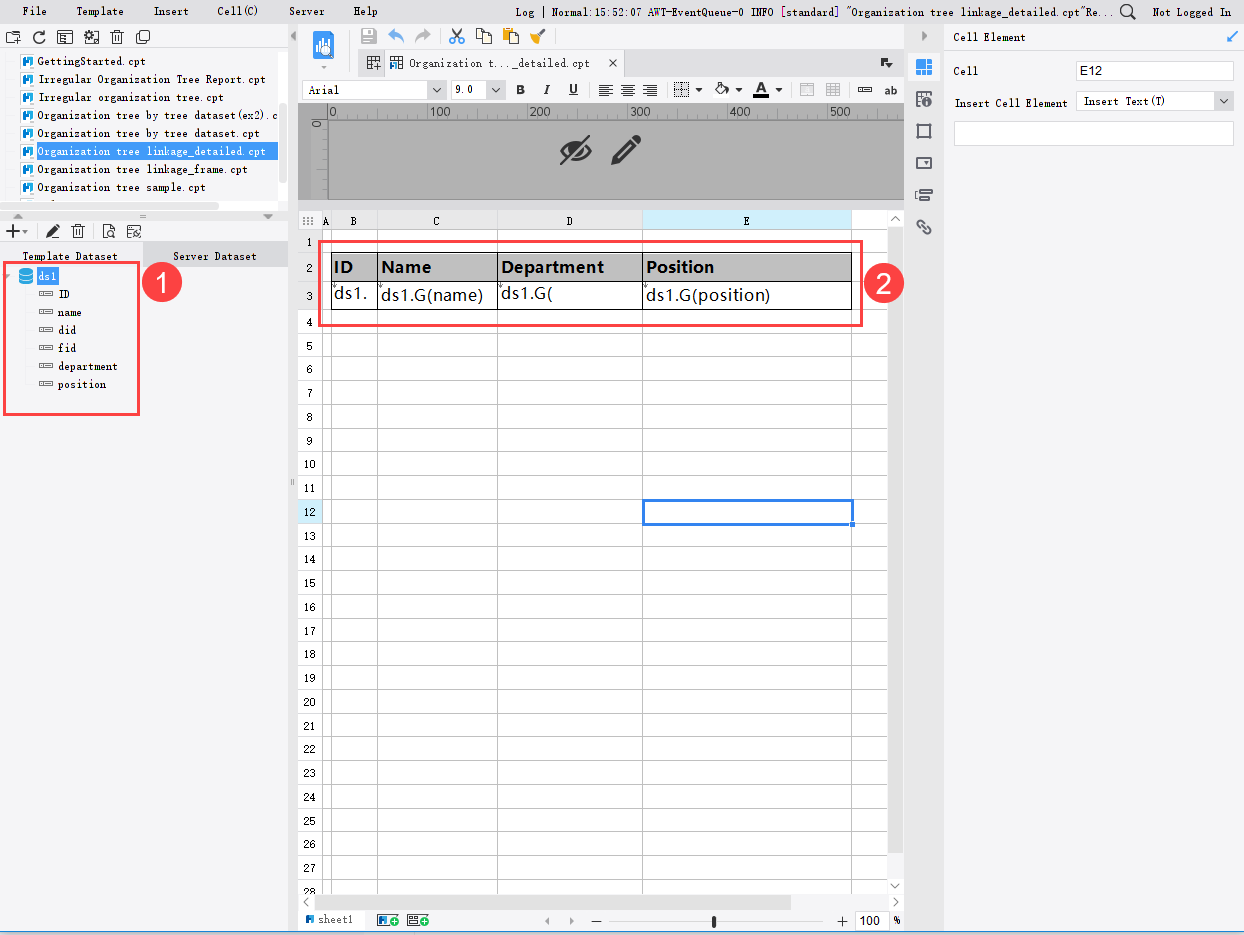Click the hyperlink chain icon in right sidebar
Viewport: 1244px width, 935px height.
point(923,227)
